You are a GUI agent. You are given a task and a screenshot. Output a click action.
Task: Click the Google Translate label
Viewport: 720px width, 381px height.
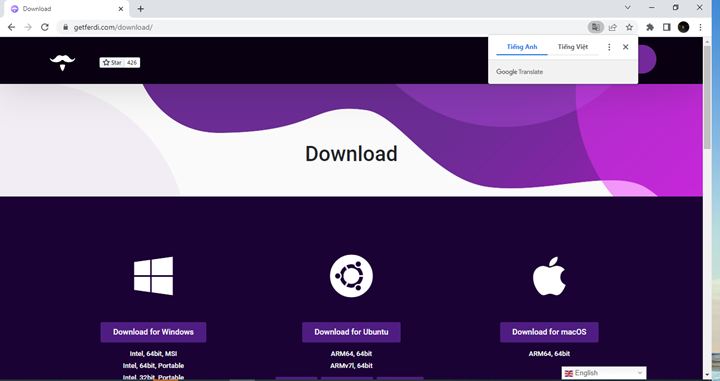click(519, 72)
